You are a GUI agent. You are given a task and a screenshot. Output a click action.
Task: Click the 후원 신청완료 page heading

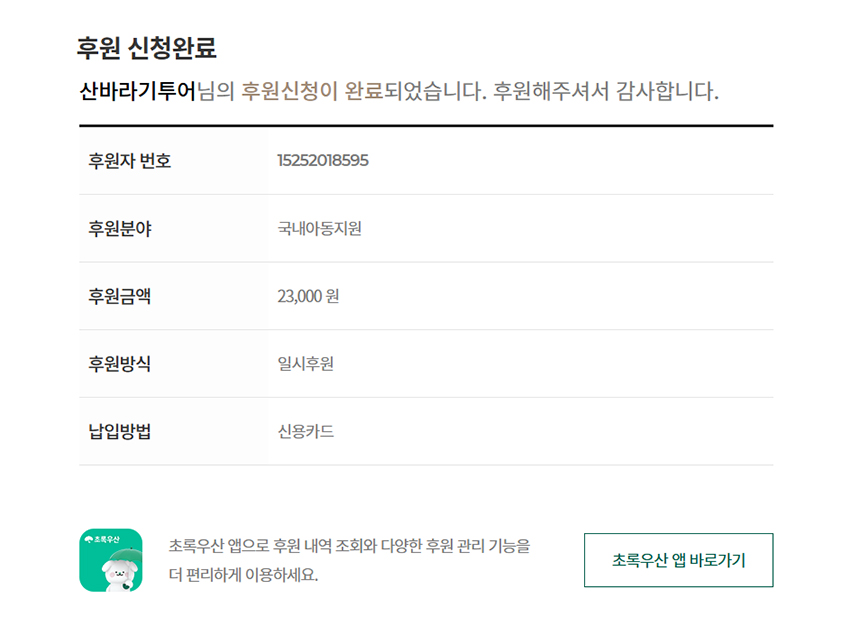pyautogui.click(x=146, y=48)
